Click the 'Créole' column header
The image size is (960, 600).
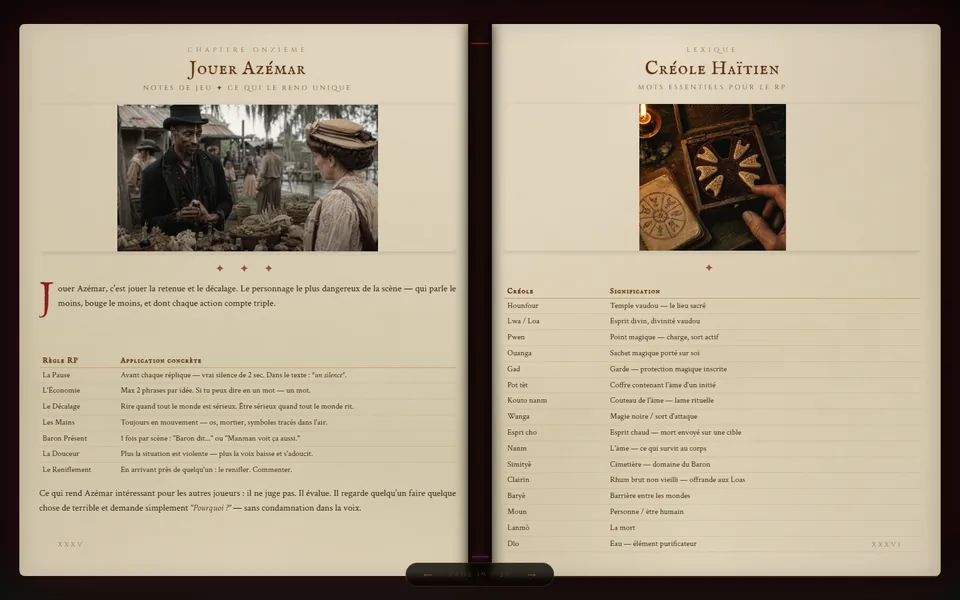(520, 291)
